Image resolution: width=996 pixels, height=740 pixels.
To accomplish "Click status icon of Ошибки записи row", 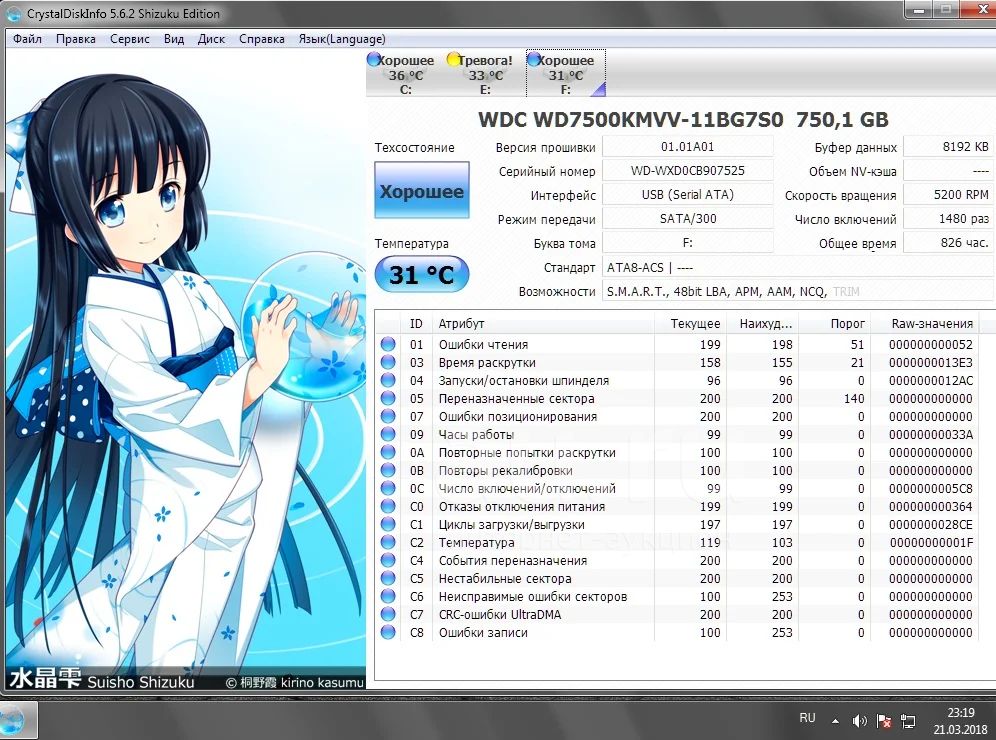I will pyautogui.click(x=388, y=632).
